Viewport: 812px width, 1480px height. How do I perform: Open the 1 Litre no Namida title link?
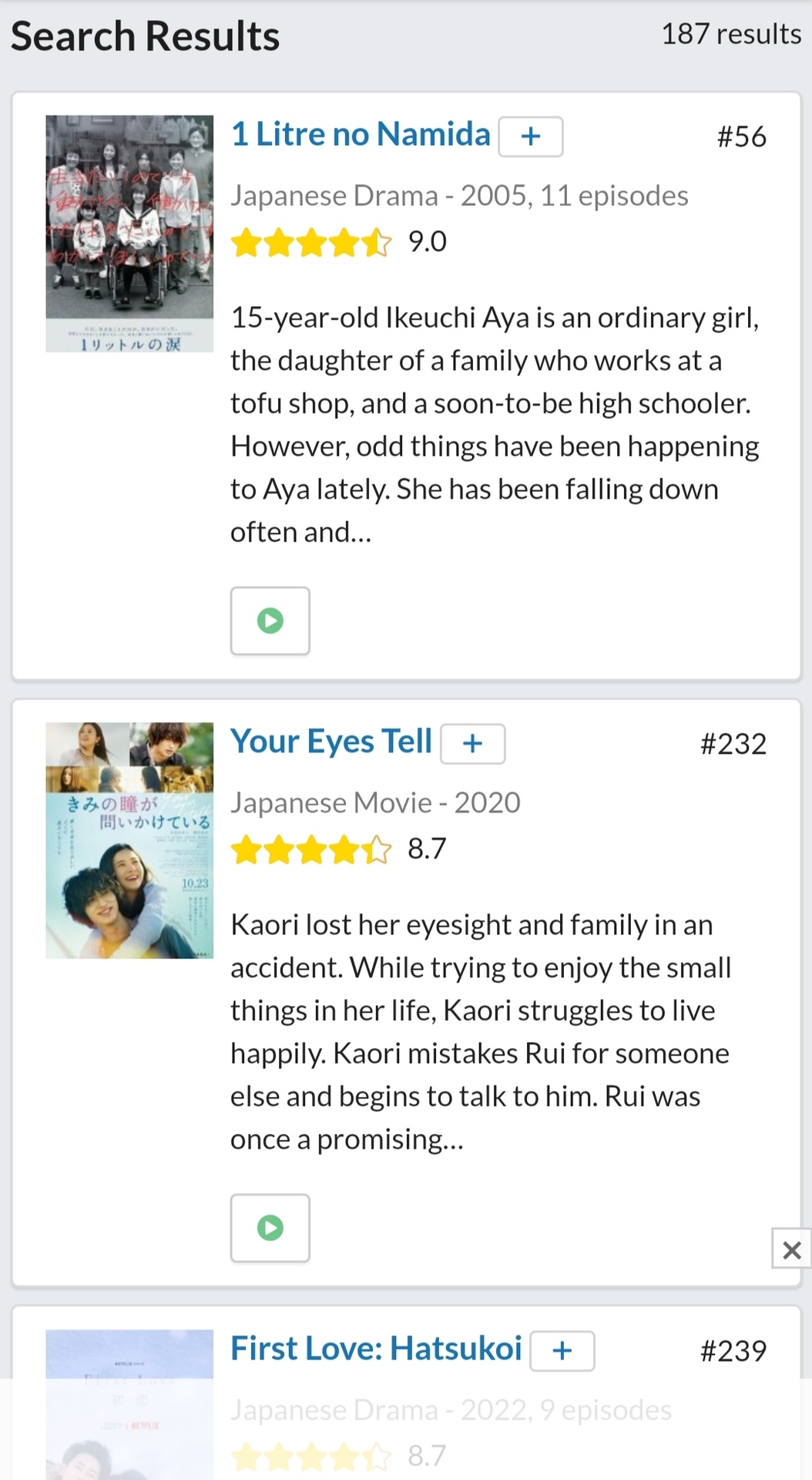click(x=361, y=135)
